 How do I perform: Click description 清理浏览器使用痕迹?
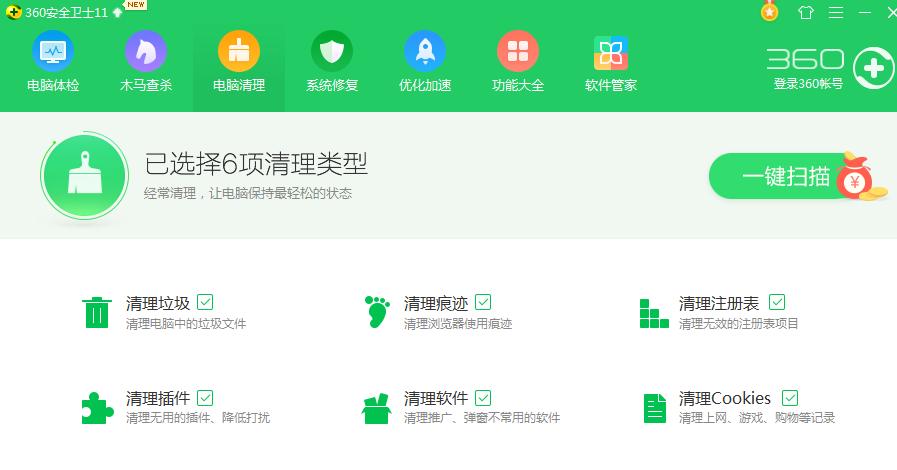[458, 324]
